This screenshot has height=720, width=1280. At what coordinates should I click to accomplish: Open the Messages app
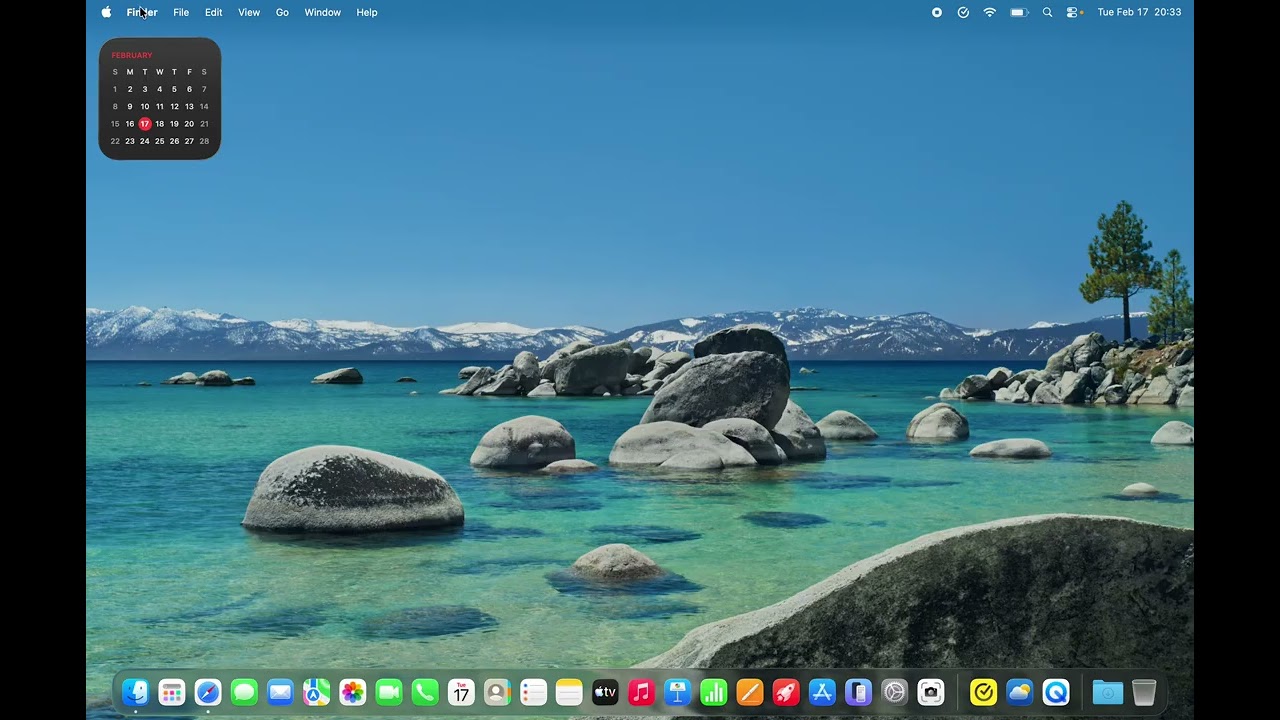[244, 692]
